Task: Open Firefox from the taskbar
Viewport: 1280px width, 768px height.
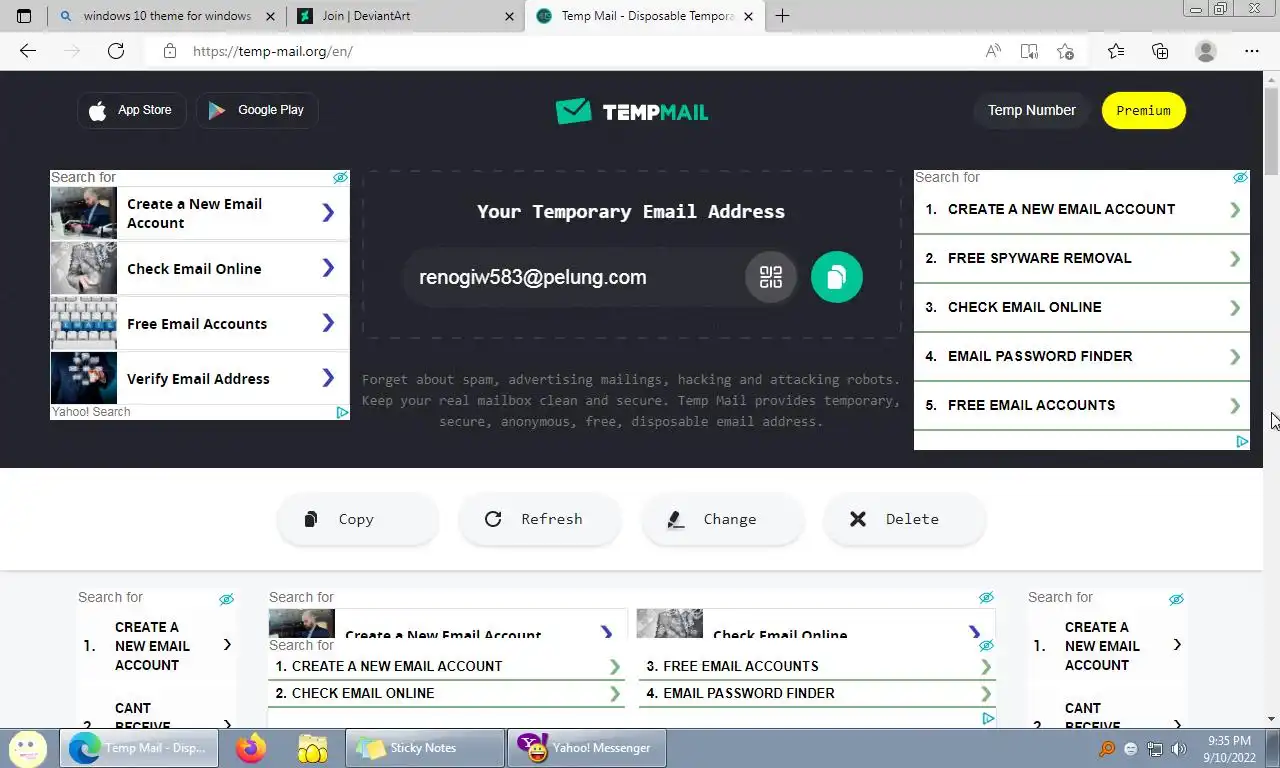Action: (251, 748)
